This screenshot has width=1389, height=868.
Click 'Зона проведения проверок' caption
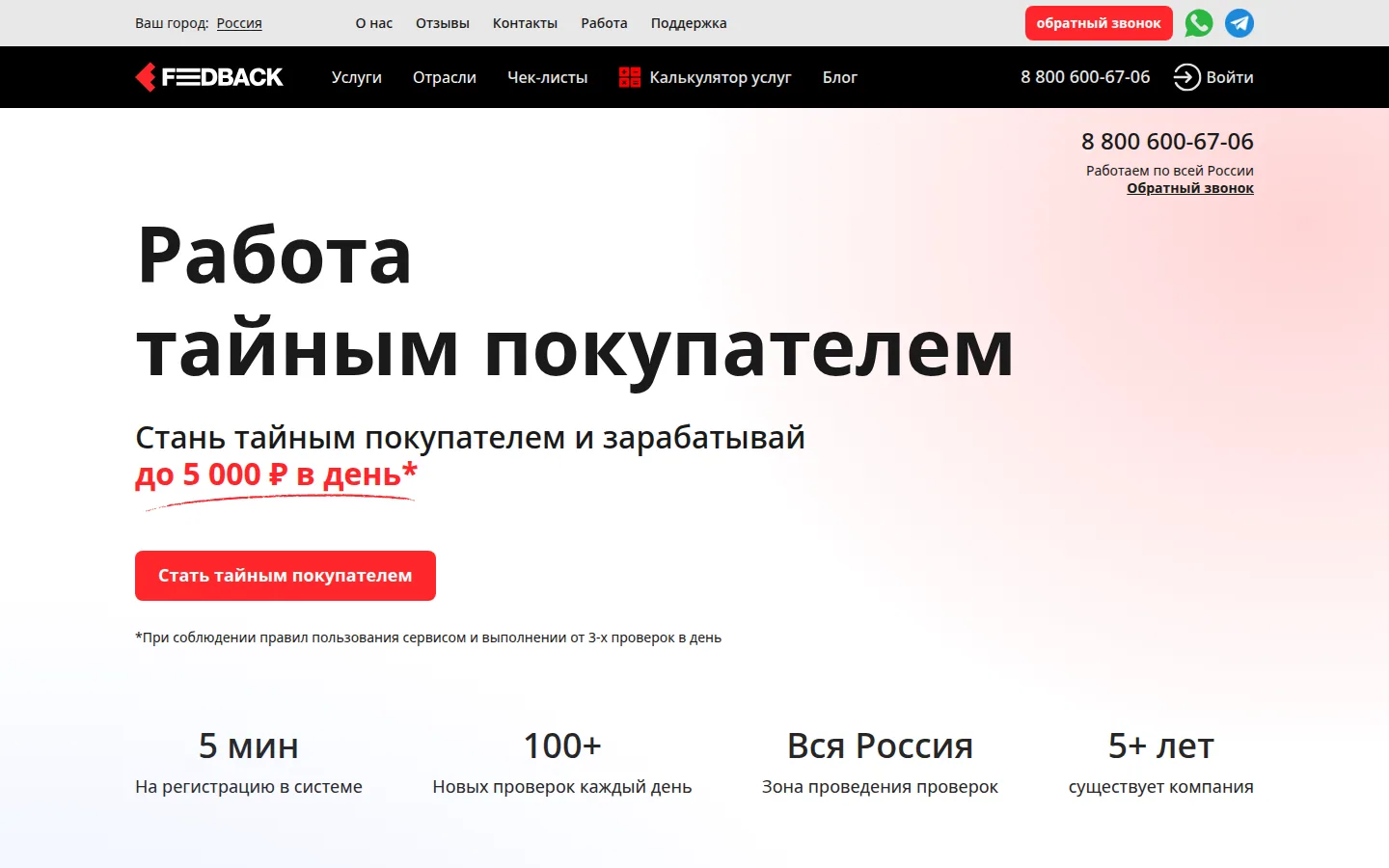[x=880, y=787]
